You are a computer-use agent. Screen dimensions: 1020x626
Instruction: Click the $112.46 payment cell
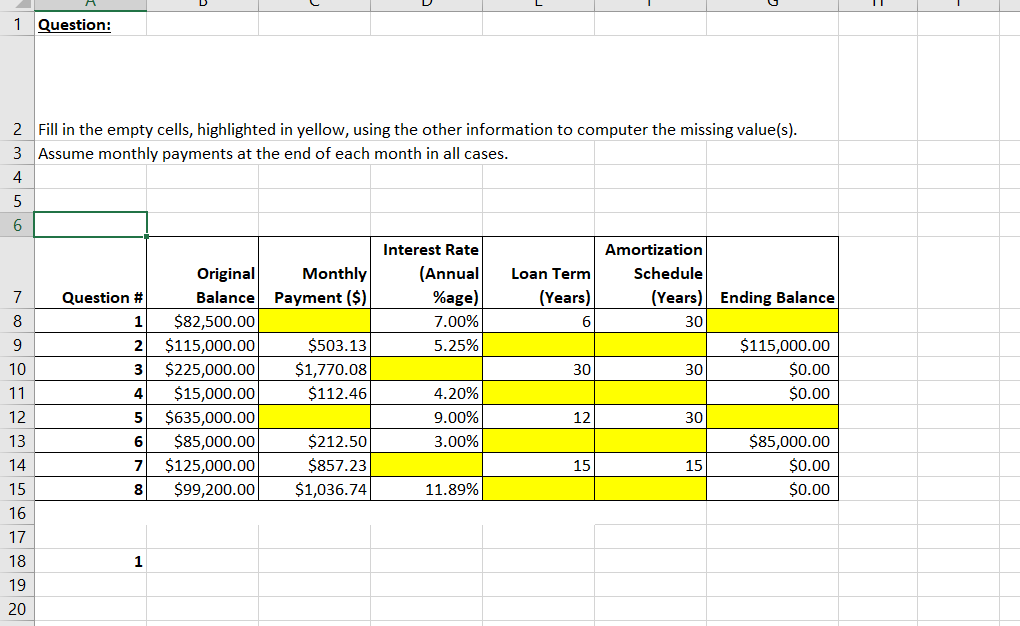point(315,394)
